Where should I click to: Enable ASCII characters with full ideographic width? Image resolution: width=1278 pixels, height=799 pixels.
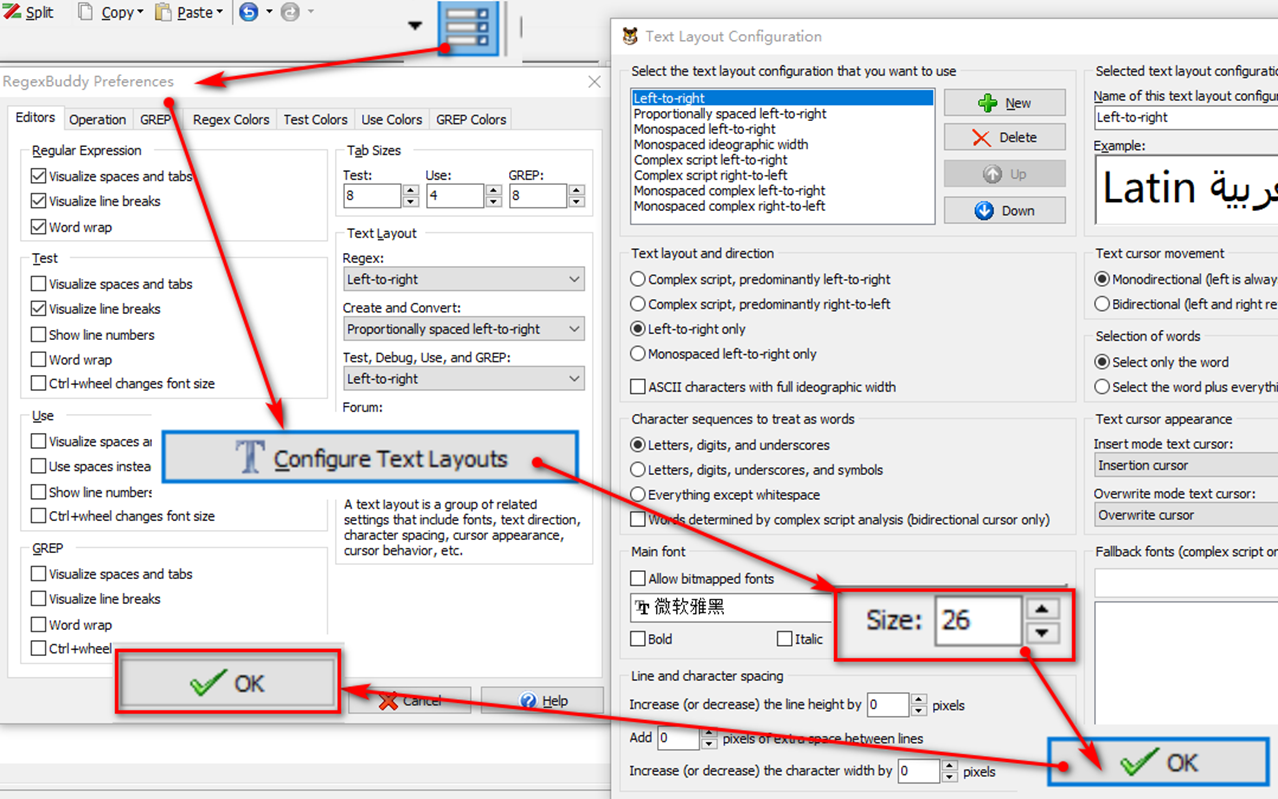pyautogui.click(x=638, y=387)
